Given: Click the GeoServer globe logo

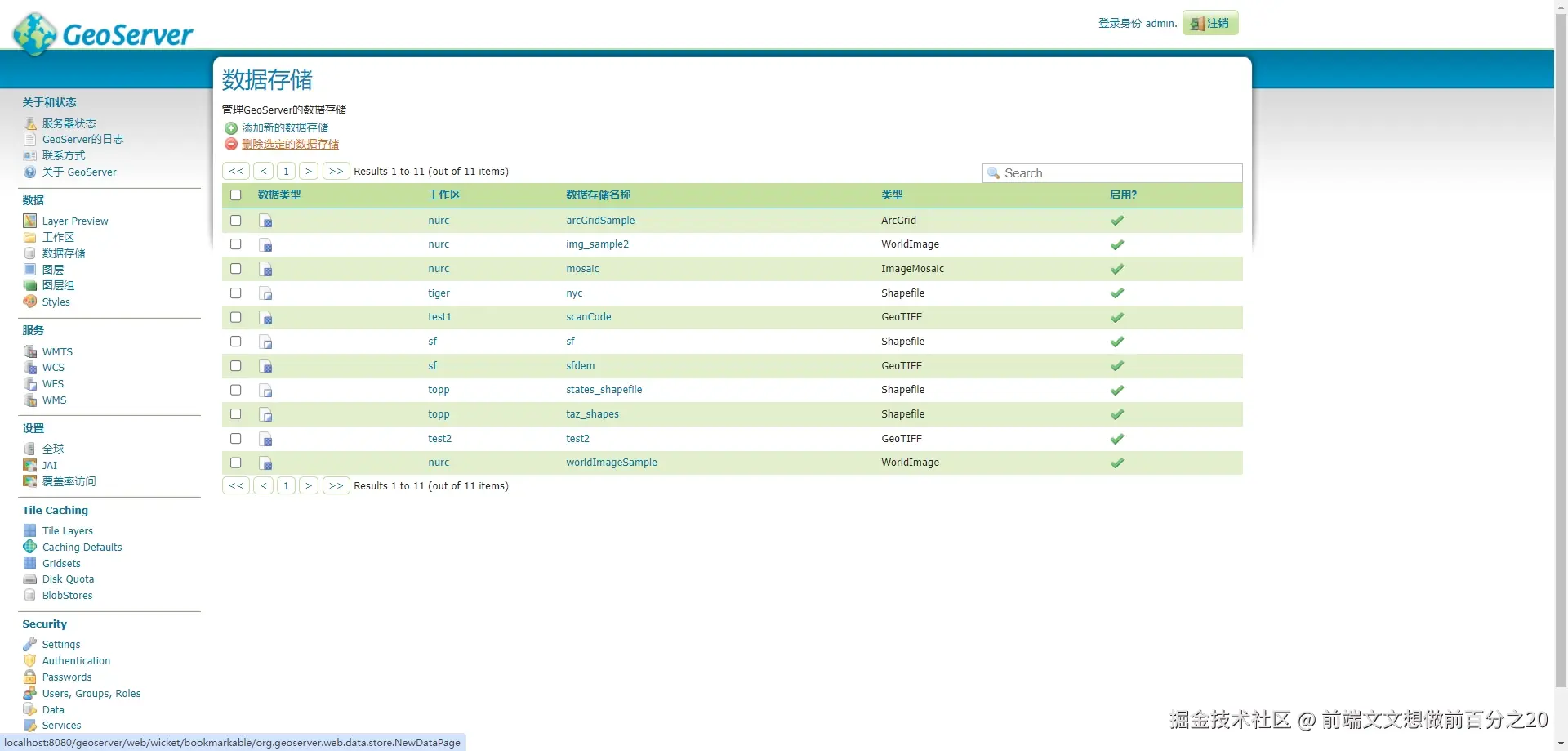Looking at the screenshot, I should coord(35,34).
